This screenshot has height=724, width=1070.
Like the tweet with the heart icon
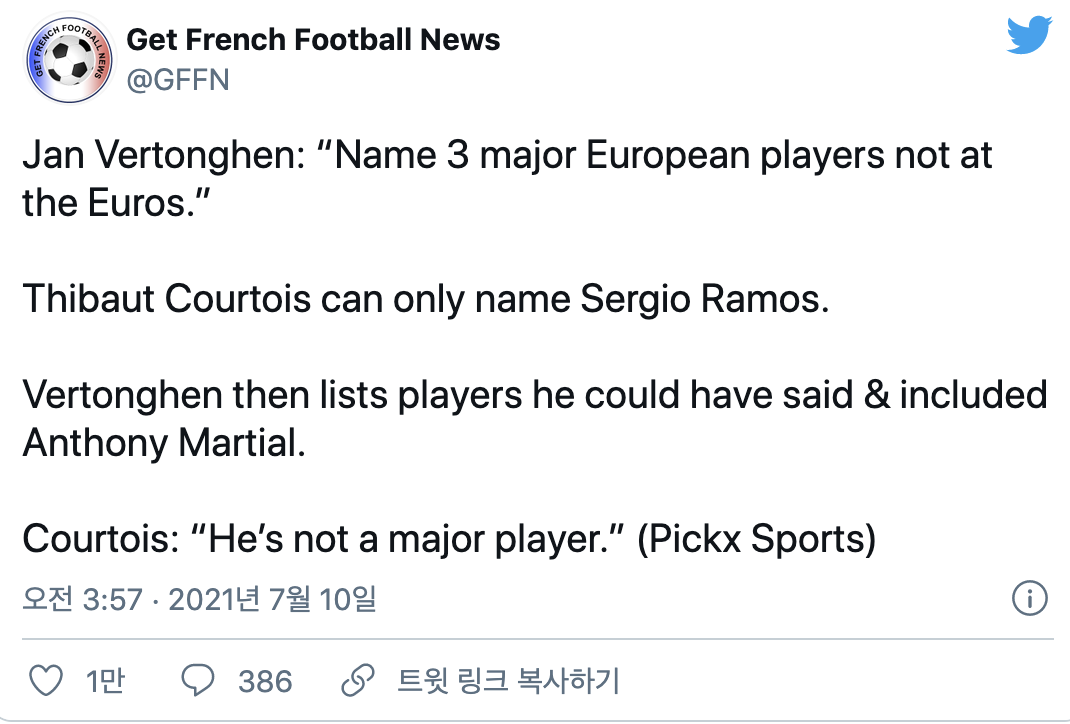(46, 681)
